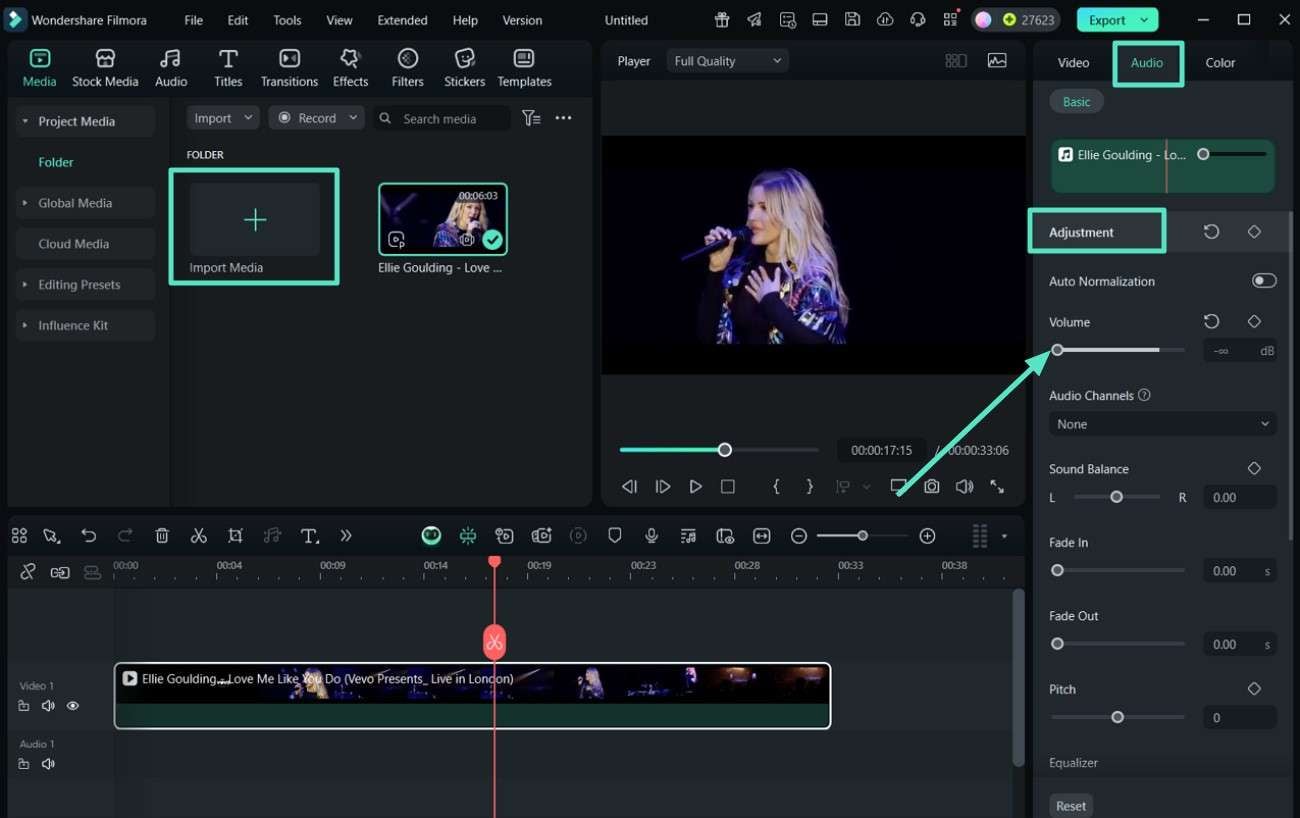This screenshot has height=818, width=1300.
Task: Add a Volume keyframe diamond
Action: (x=1254, y=322)
